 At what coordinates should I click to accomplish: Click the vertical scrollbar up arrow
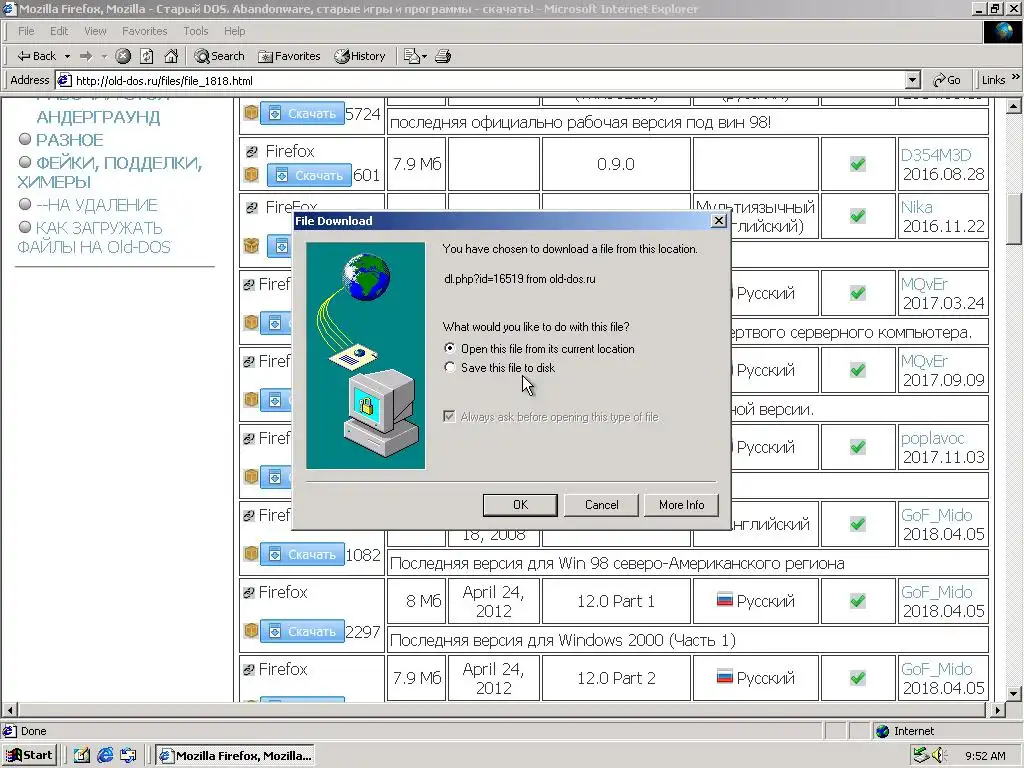tap(1014, 105)
